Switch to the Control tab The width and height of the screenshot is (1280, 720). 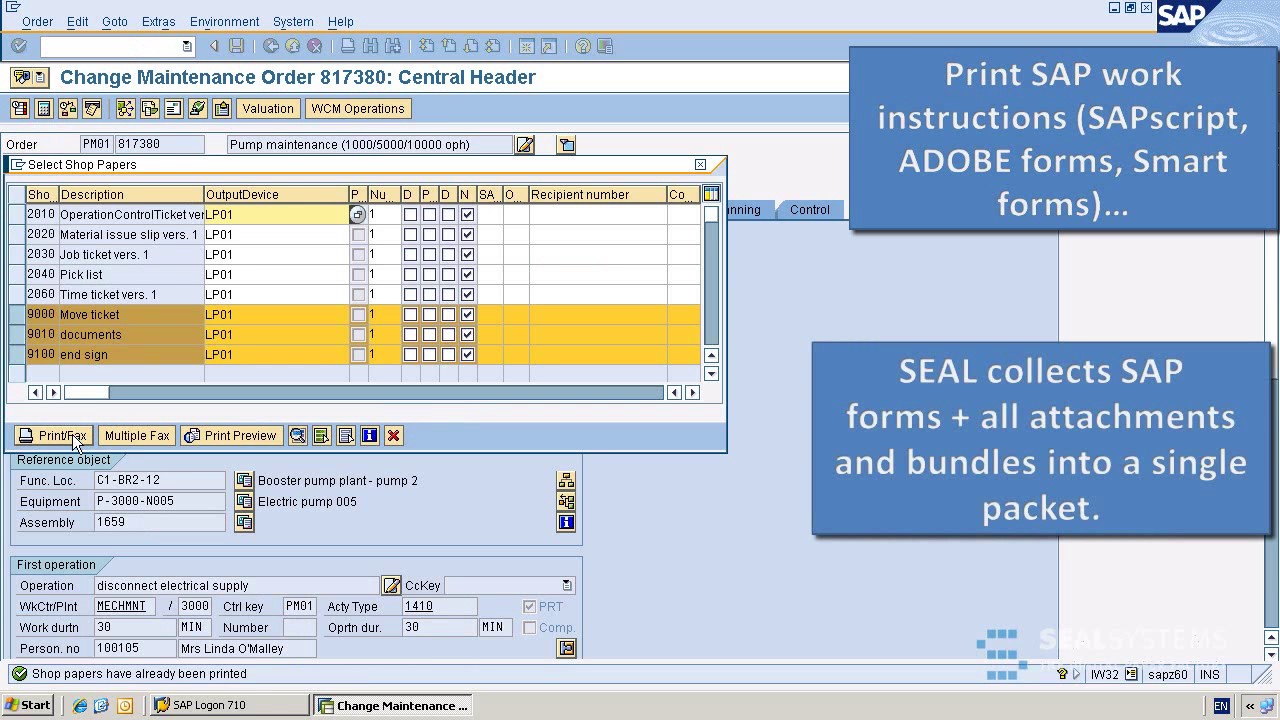click(809, 210)
